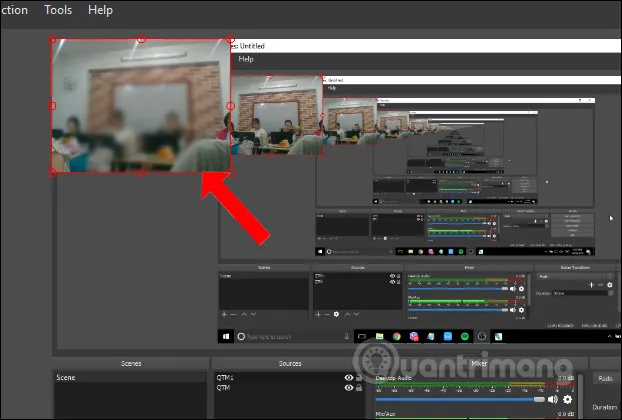The width and height of the screenshot is (622, 420).
Task: Open the Tools menu
Action: (58, 10)
